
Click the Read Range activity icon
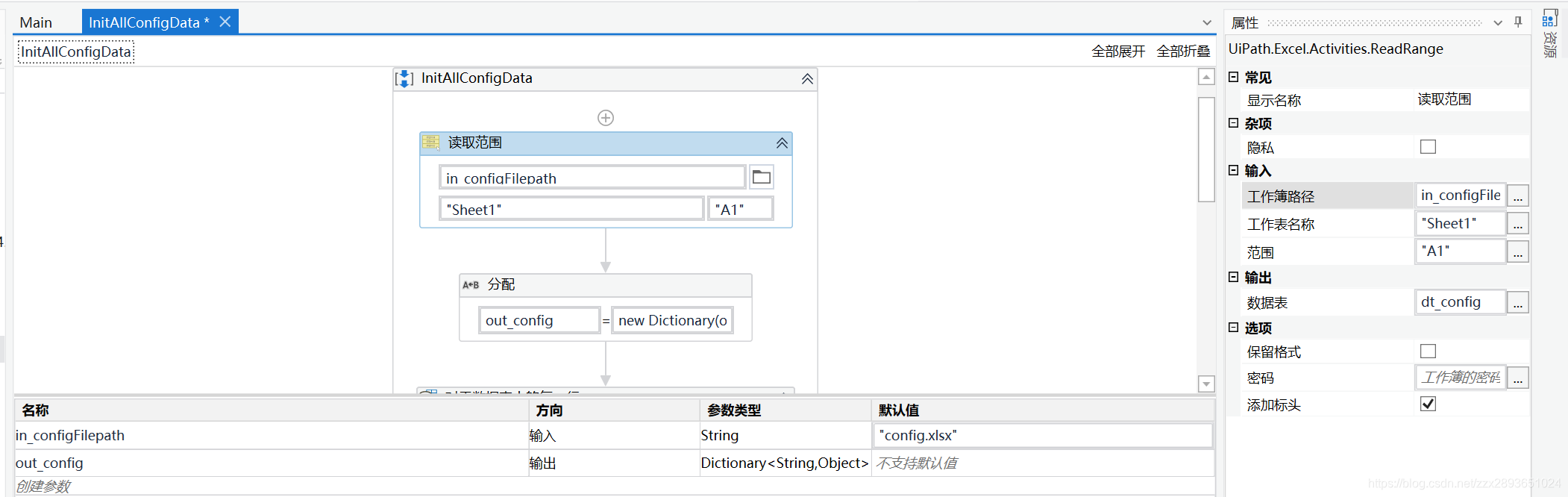point(431,143)
